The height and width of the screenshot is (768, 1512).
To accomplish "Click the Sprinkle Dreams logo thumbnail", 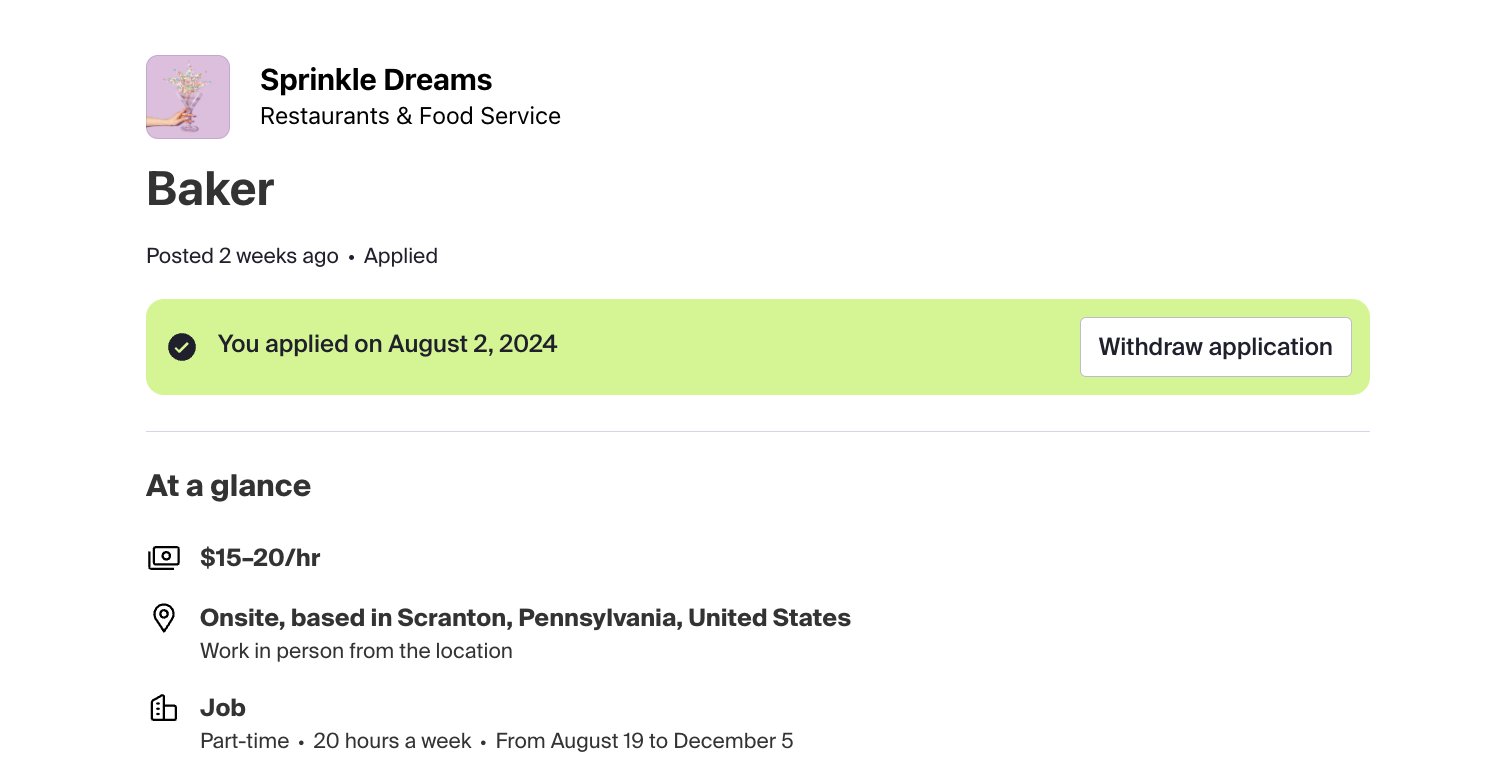I will point(188,97).
